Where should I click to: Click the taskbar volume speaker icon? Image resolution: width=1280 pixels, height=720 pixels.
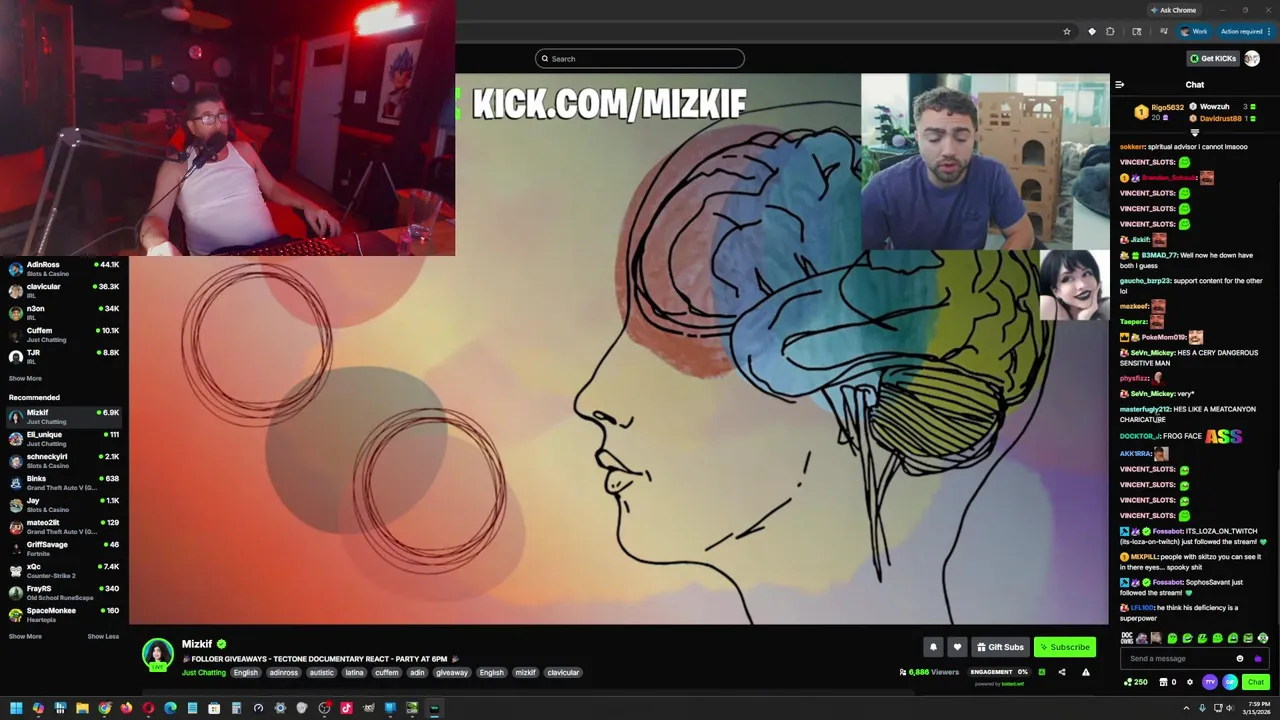(x=1230, y=709)
